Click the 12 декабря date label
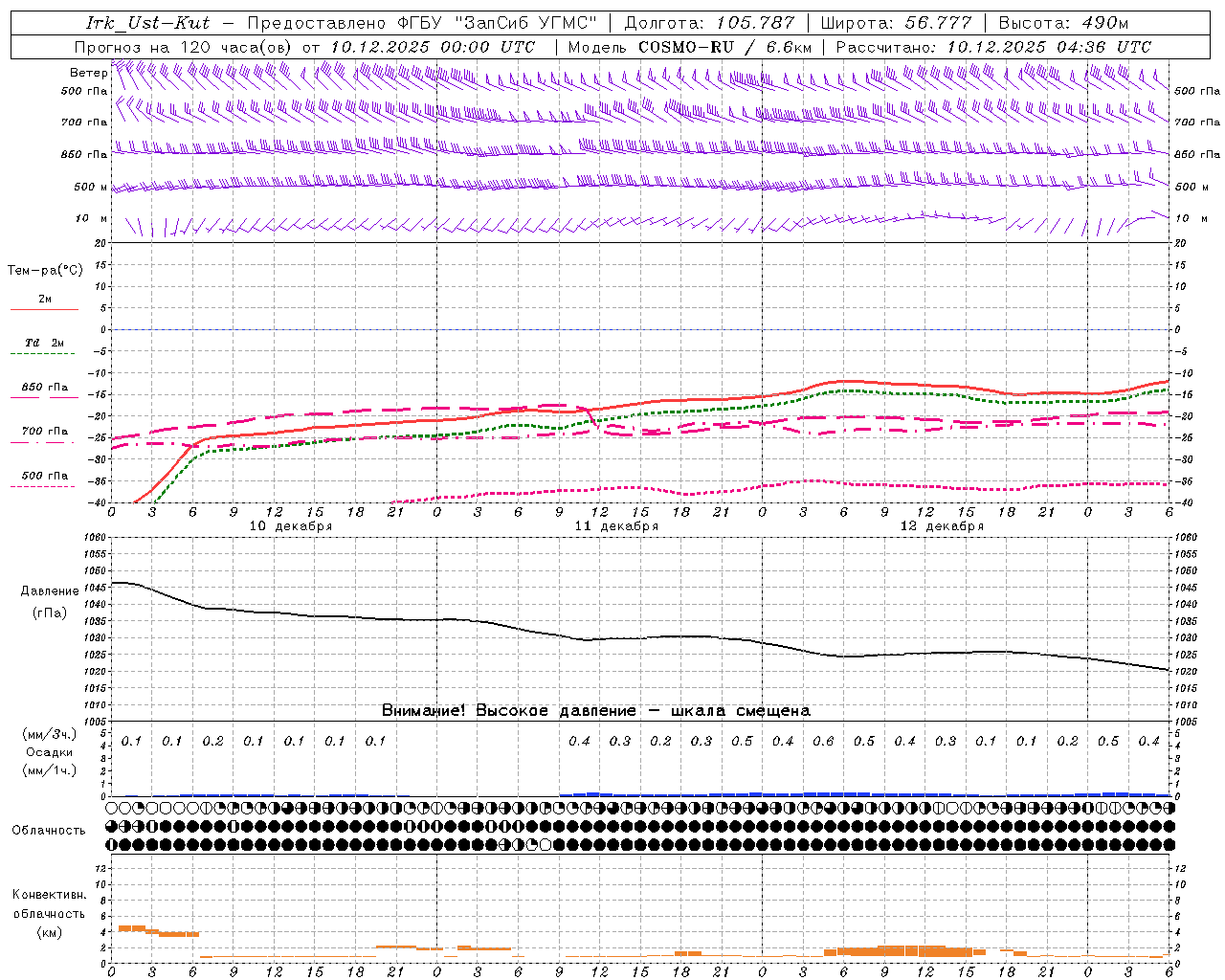Screen dimensions: 1225x980 (942, 526)
